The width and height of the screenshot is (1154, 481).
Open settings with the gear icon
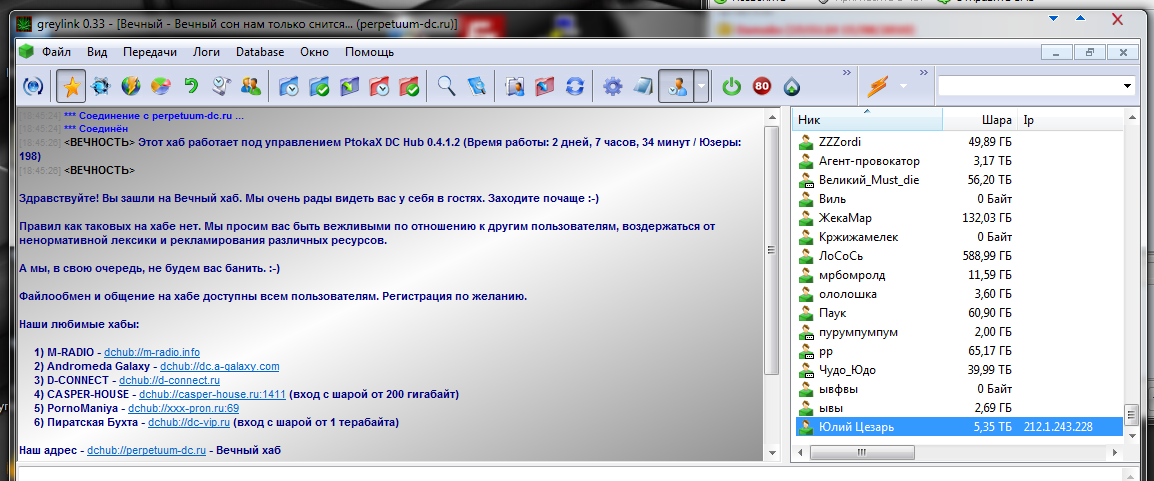[613, 87]
